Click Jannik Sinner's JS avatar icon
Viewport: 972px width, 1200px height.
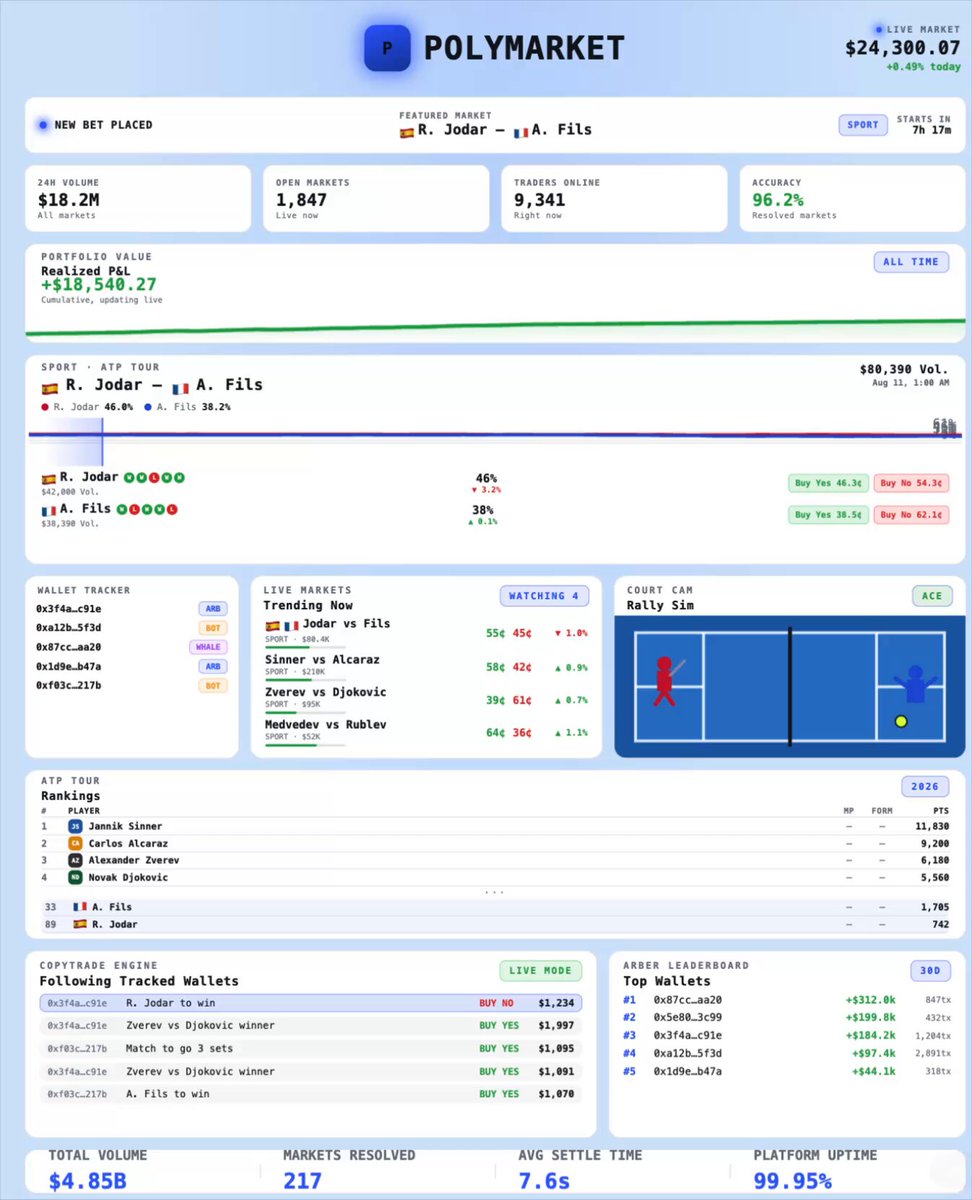75,827
